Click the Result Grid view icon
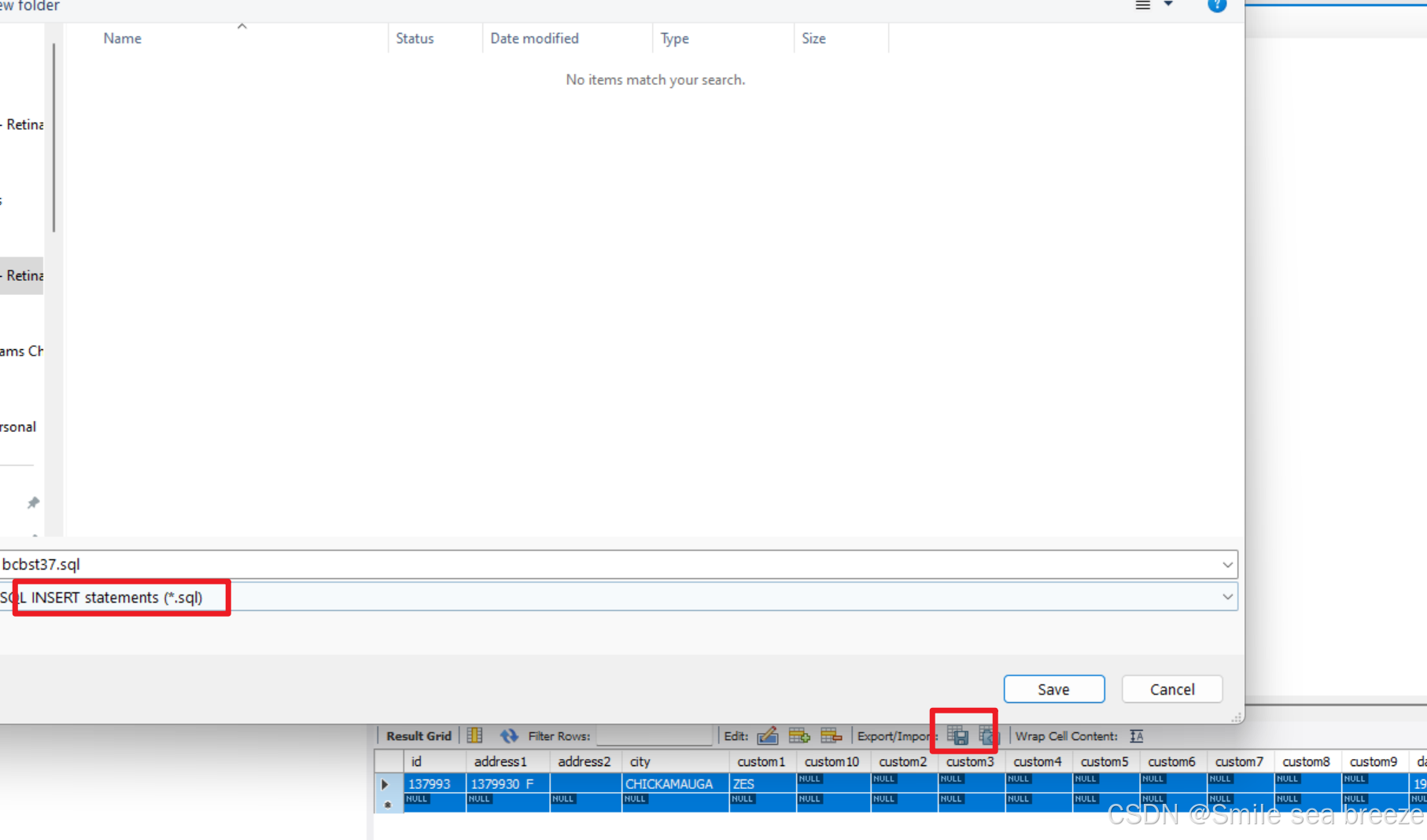 [x=474, y=735]
